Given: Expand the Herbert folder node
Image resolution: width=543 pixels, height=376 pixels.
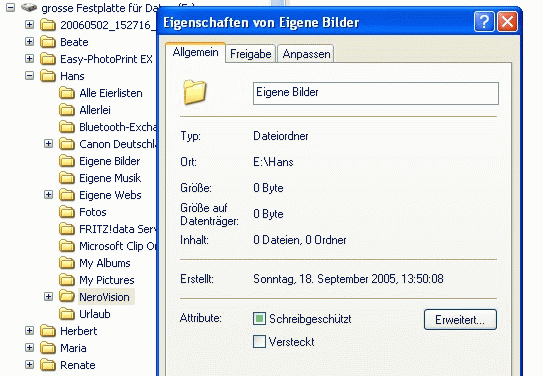Looking at the screenshot, I should [30, 331].
